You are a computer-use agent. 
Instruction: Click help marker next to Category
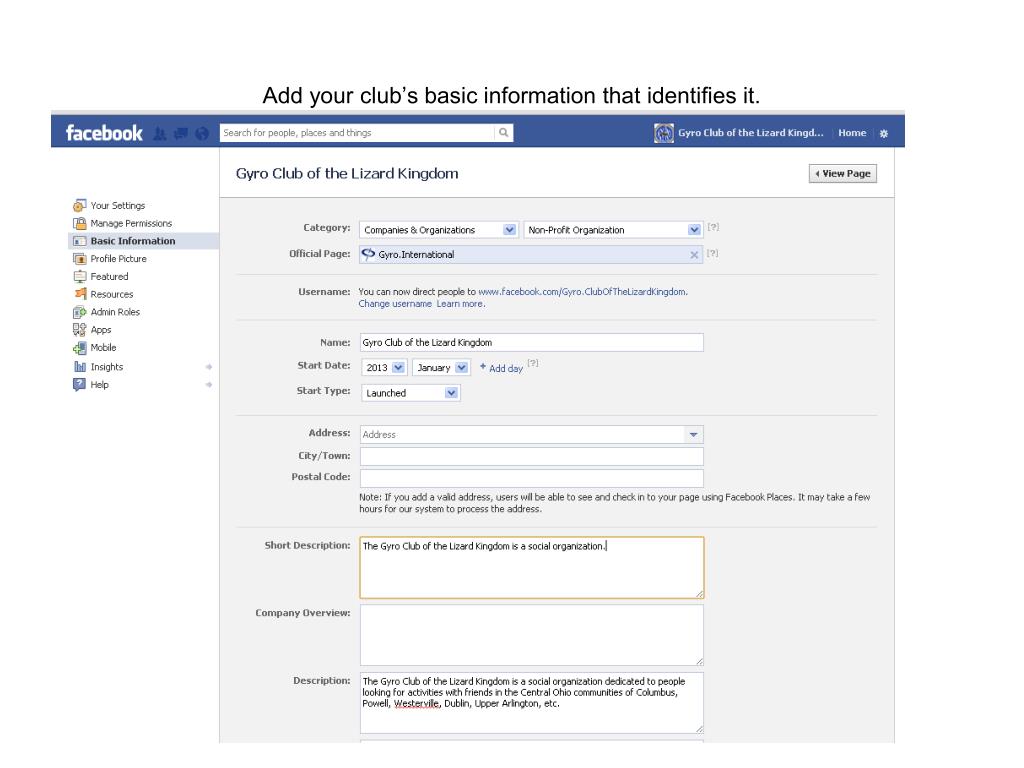click(713, 227)
